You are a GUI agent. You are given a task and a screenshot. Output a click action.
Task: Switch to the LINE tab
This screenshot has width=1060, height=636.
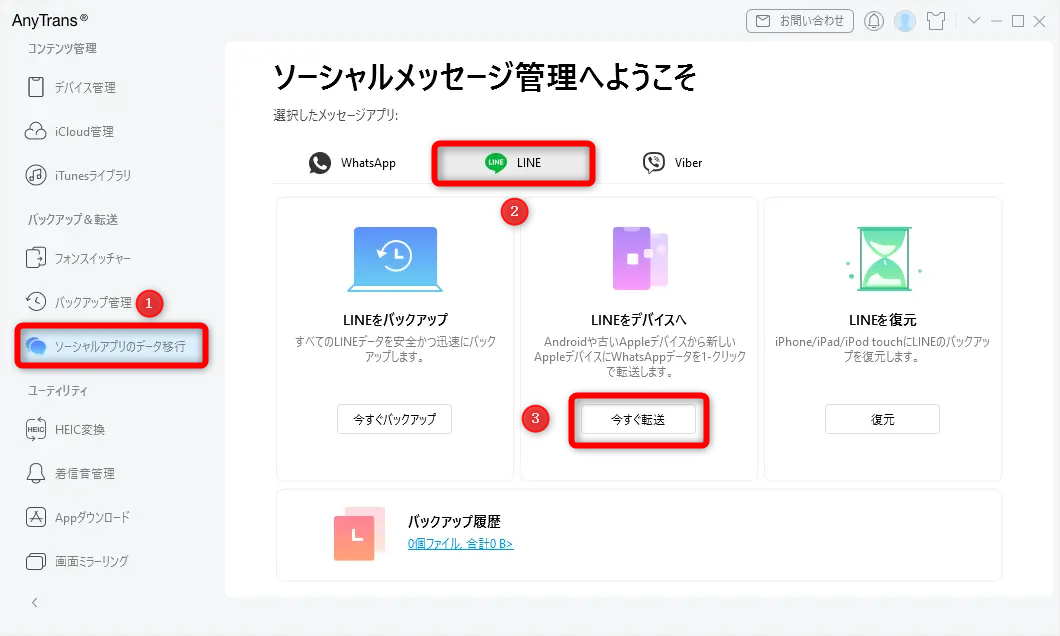point(513,163)
